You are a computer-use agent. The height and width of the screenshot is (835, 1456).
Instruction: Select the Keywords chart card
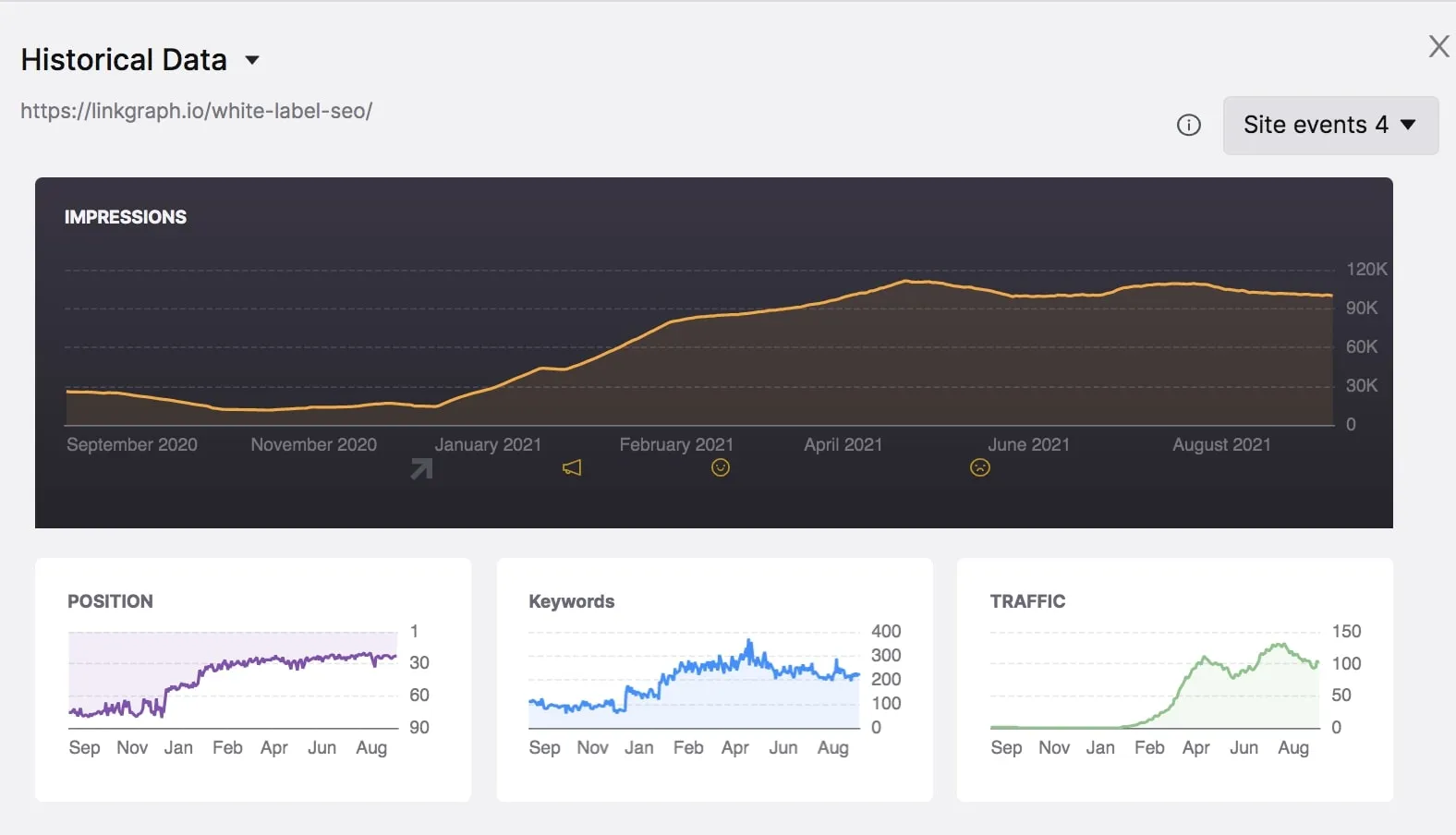tap(714, 679)
